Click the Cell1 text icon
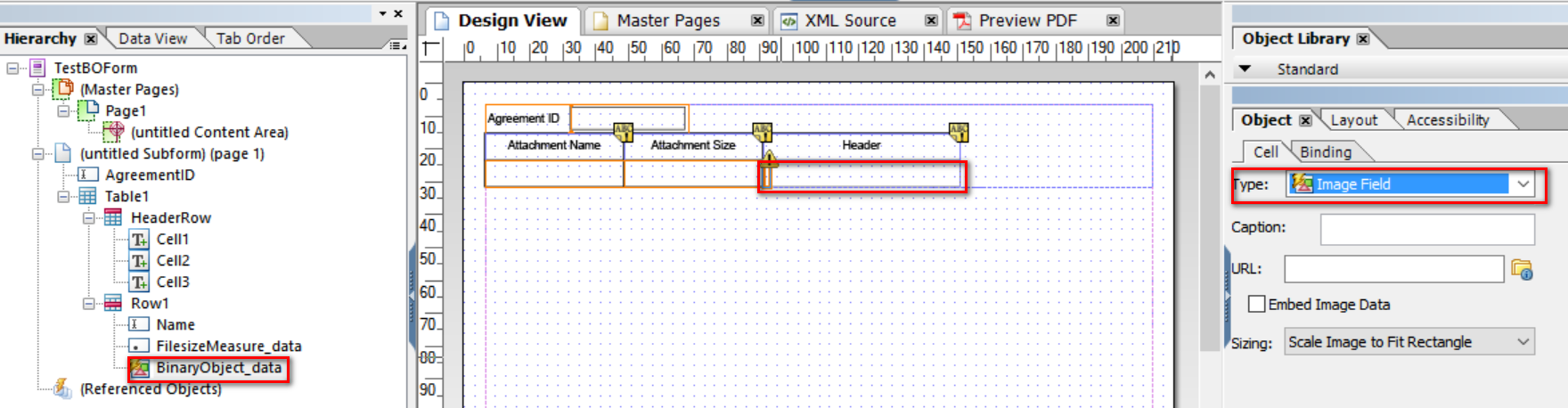Screen dimensions: 1568x408 pyautogui.click(x=139, y=239)
